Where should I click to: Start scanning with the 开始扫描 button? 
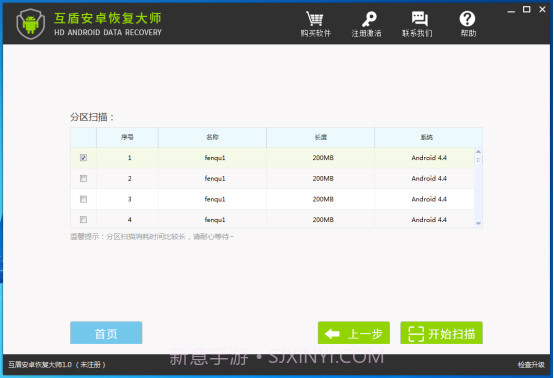(441, 333)
